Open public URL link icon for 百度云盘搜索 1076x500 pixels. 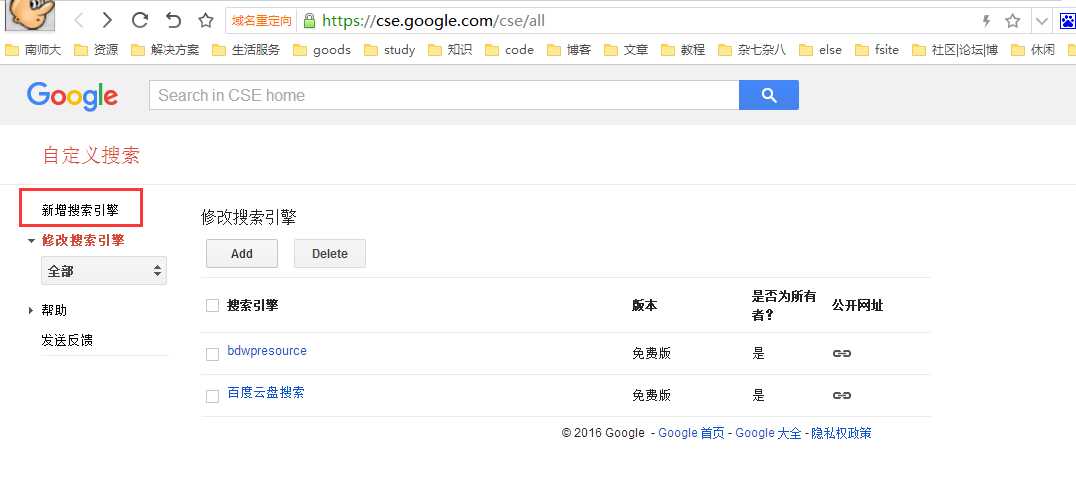(x=841, y=395)
